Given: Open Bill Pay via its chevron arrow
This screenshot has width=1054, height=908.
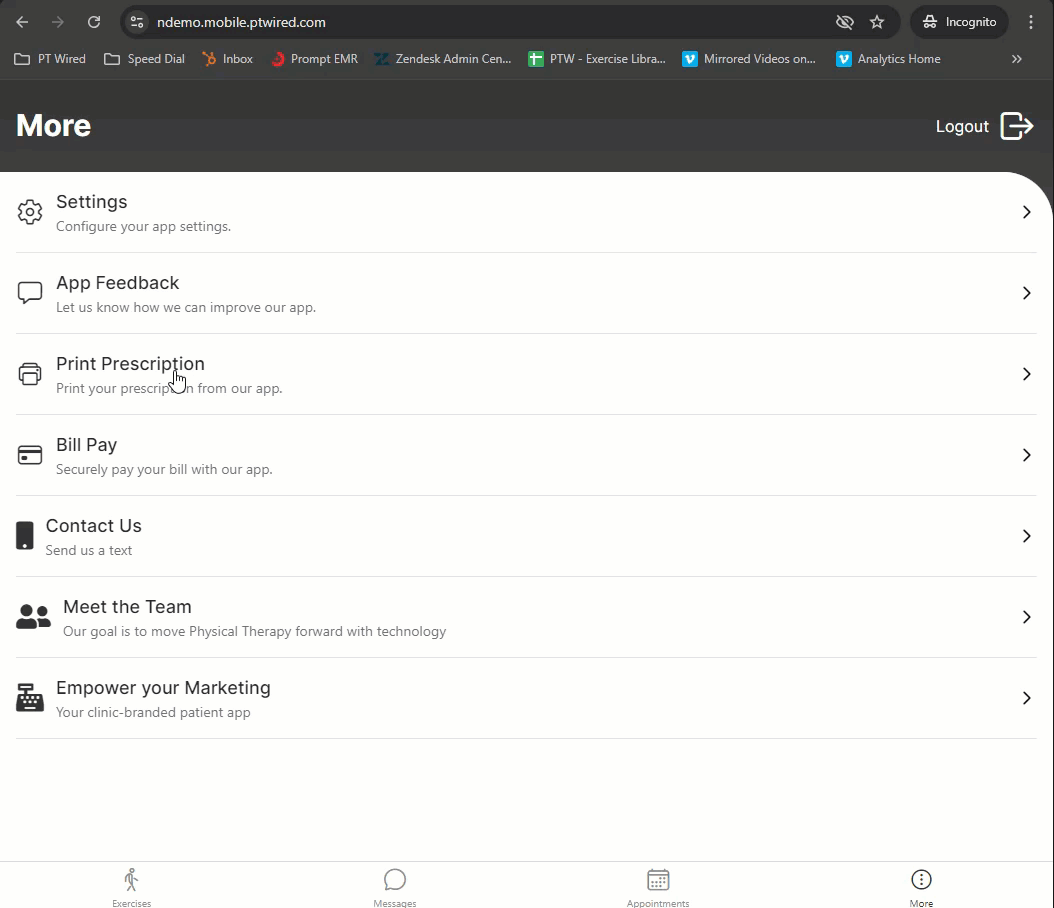Looking at the screenshot, I should pyautogui.click(x=1026, y=455).
